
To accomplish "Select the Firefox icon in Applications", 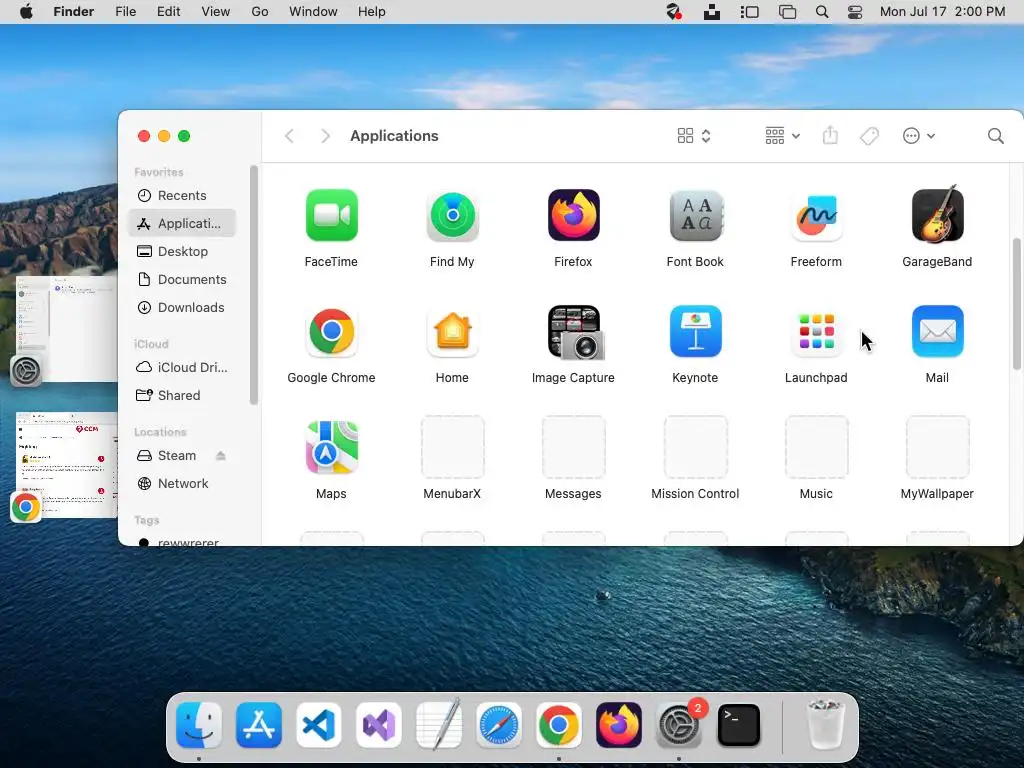I will (x=573, y=216).
